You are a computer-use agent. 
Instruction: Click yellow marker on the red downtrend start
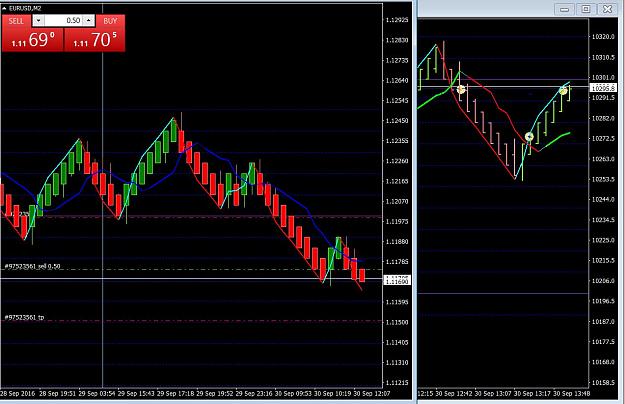(x=461, y=90)
